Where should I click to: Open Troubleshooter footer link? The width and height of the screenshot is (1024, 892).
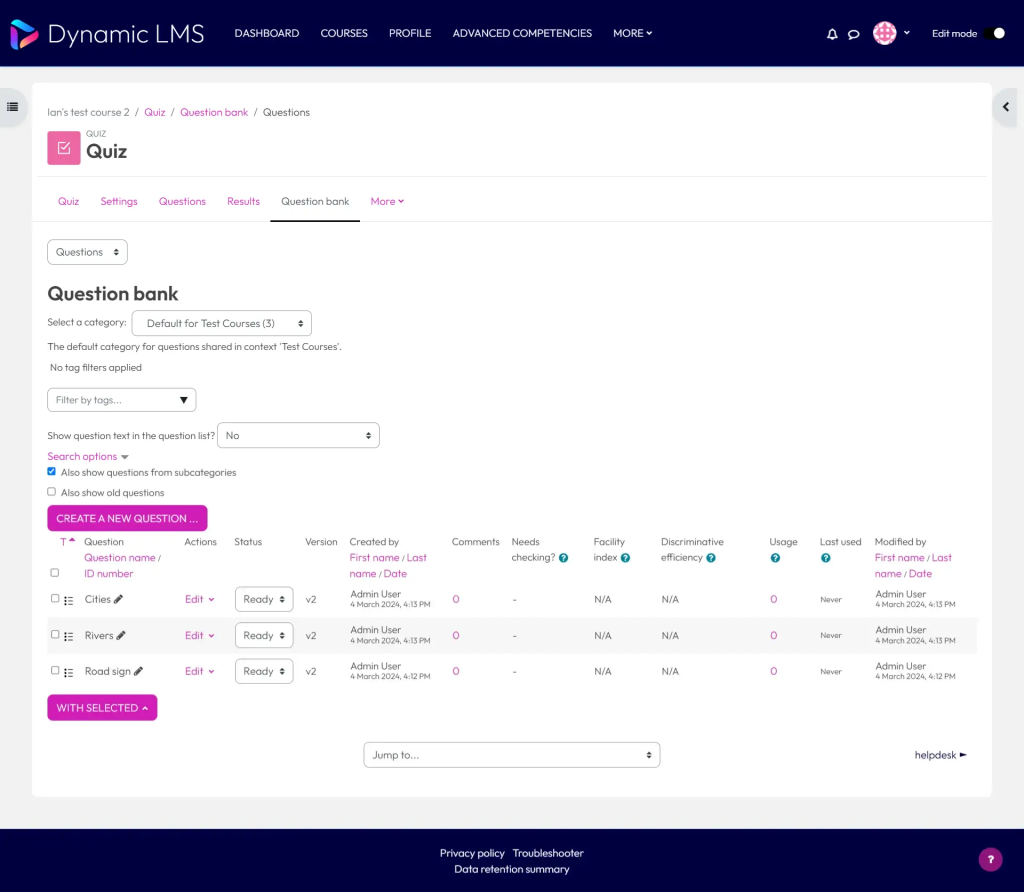click(x=548, y=853)
